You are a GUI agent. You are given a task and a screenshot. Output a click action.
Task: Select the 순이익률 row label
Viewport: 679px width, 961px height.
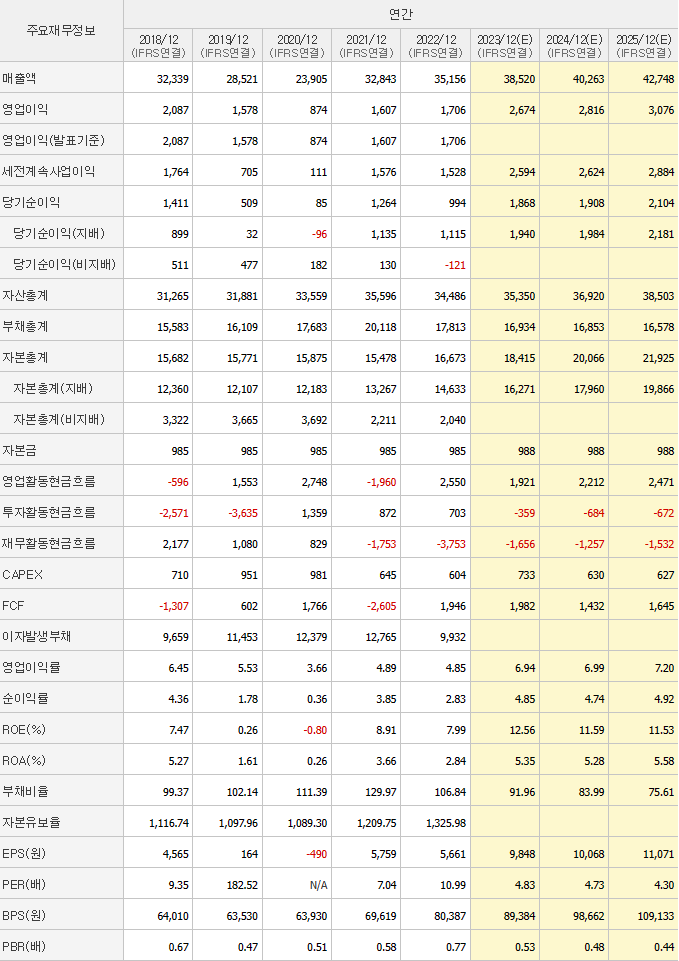point(25,698)
